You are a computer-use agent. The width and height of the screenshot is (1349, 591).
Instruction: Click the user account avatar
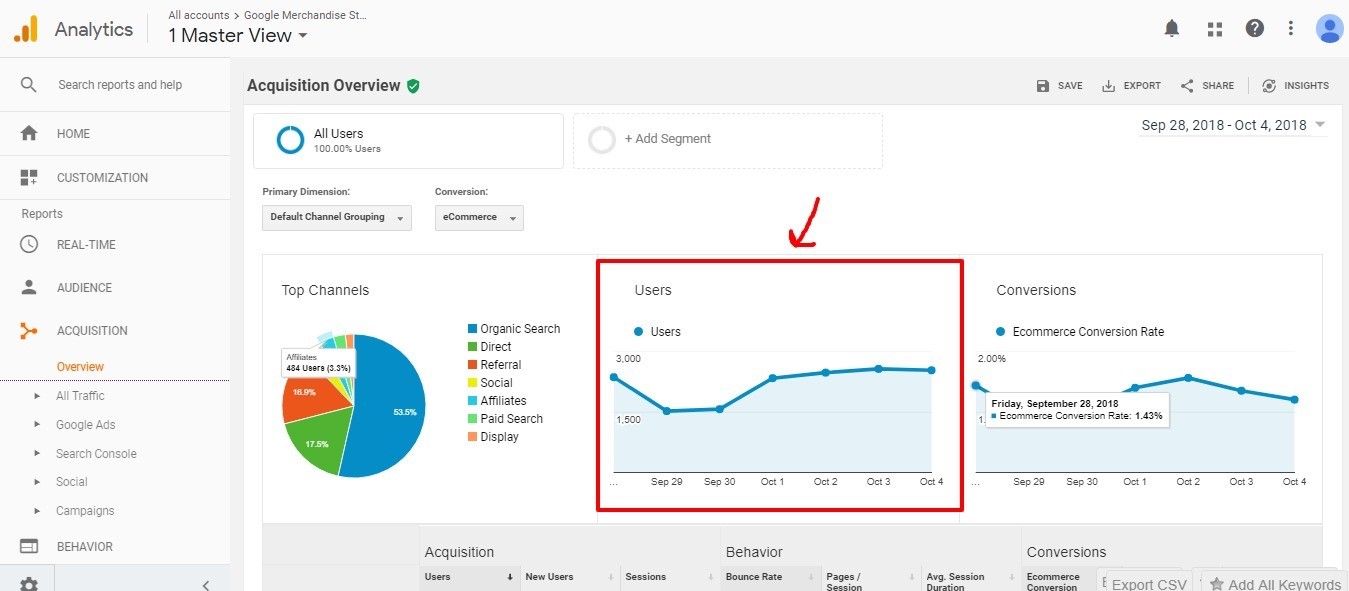1329,29
